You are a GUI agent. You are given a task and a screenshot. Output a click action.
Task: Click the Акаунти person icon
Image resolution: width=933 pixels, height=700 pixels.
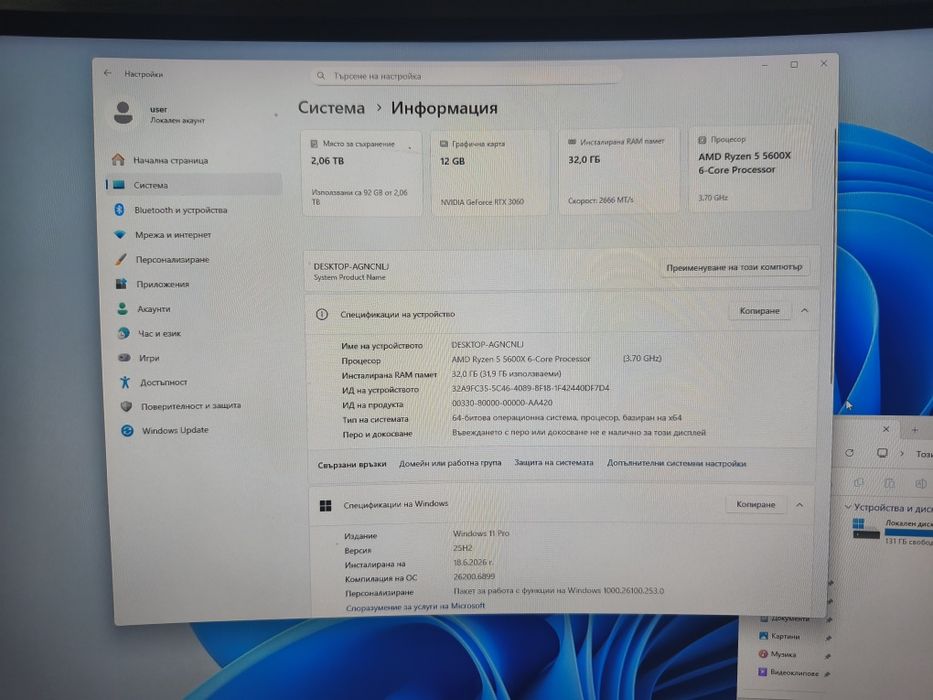click(123, 308)
